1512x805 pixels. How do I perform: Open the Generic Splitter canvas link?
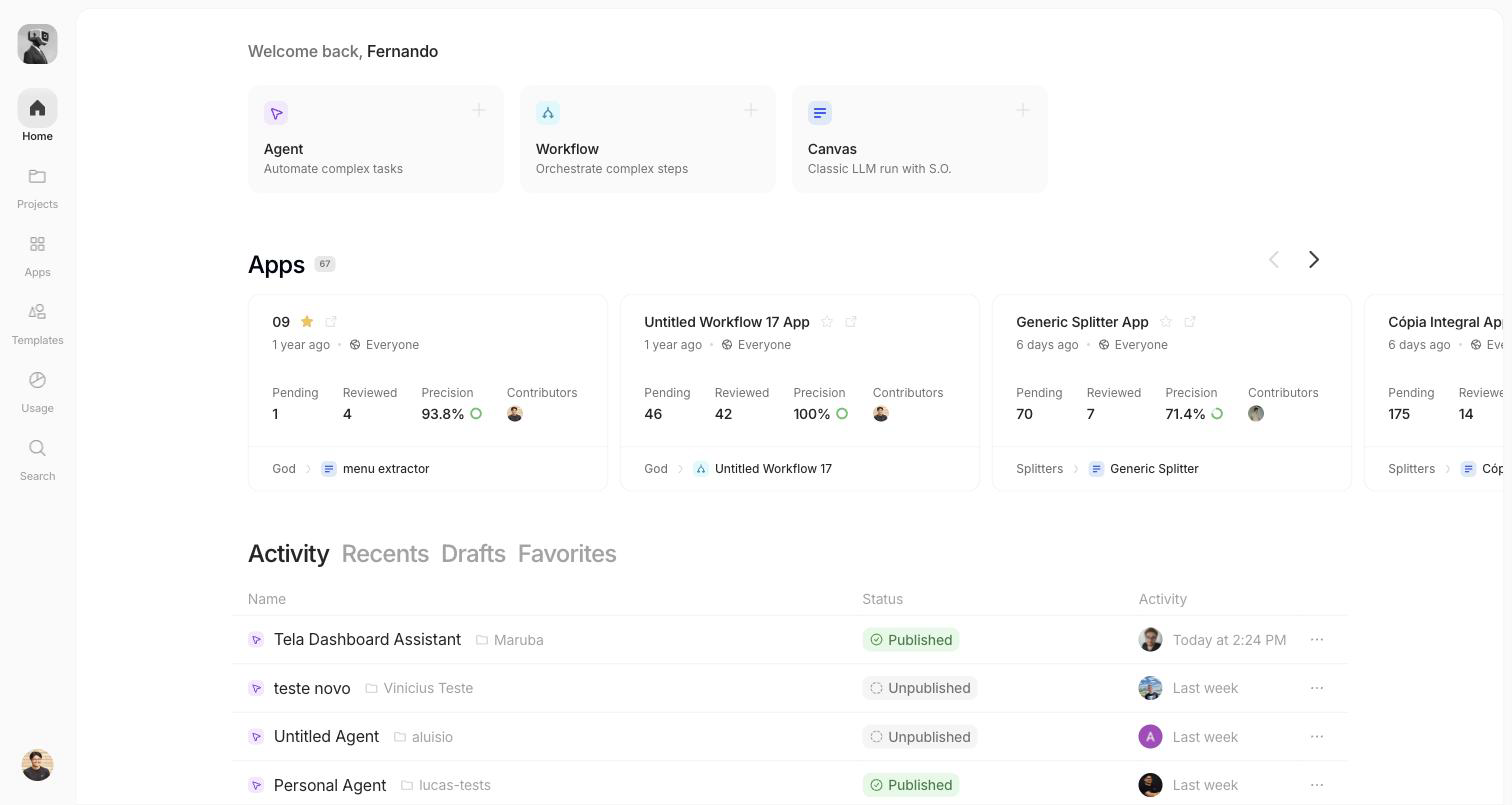coord(1143,469)
